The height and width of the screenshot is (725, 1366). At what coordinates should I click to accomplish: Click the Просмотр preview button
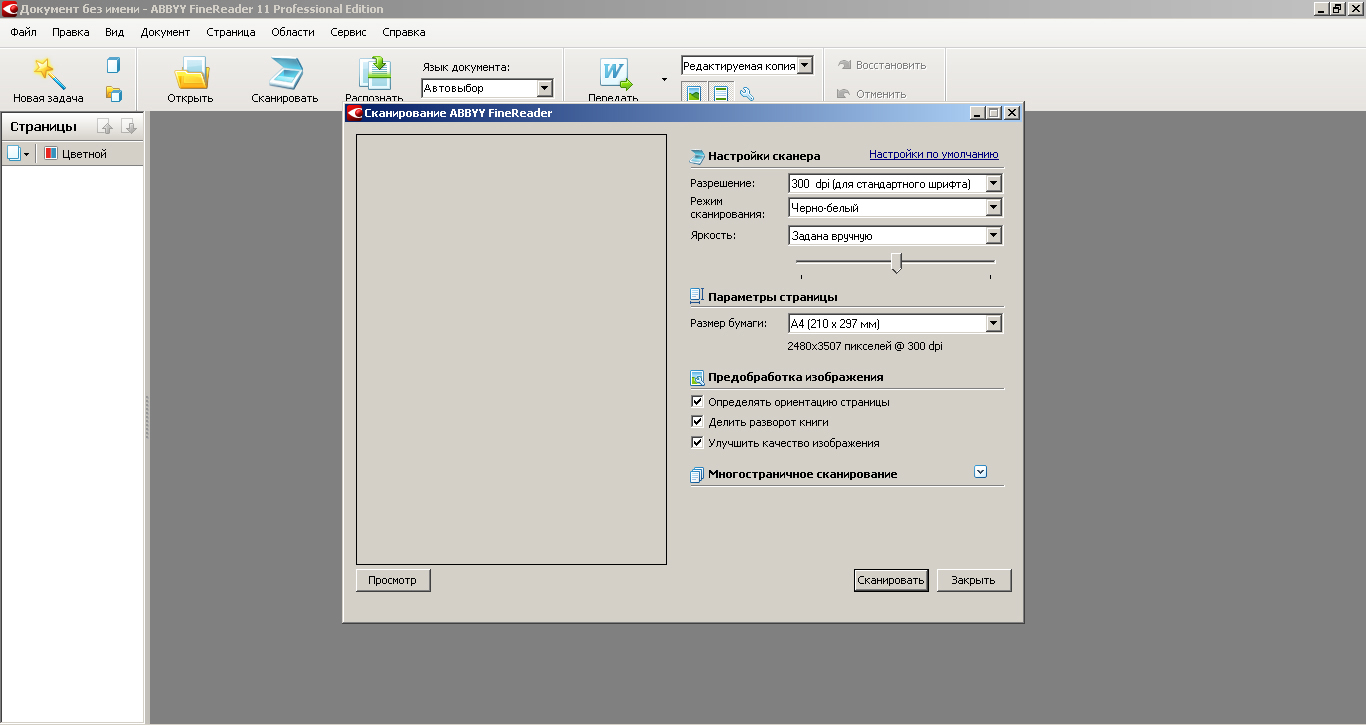pos(393,580)
